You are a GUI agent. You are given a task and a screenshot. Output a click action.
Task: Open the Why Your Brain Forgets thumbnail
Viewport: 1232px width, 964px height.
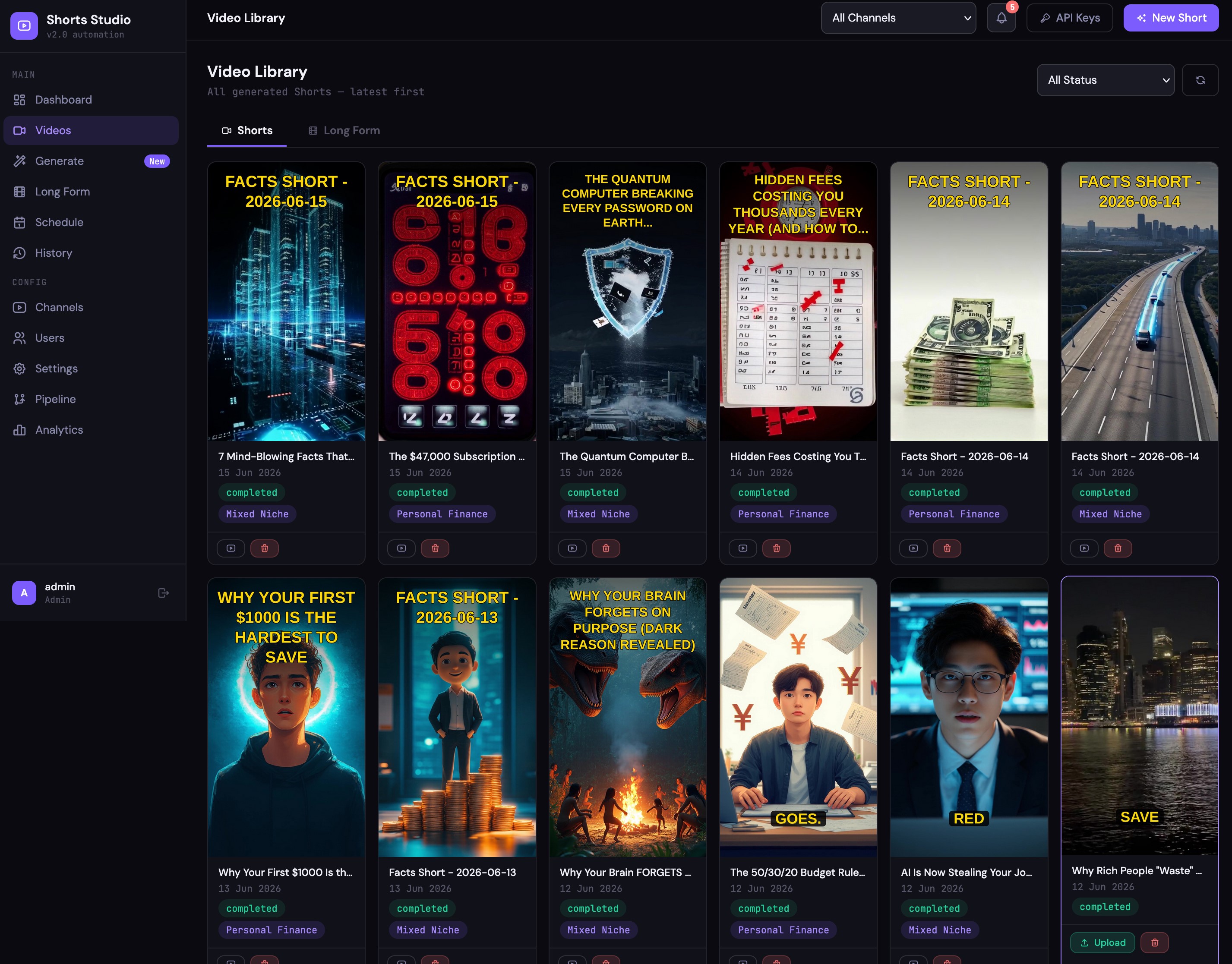coord(628,717)
